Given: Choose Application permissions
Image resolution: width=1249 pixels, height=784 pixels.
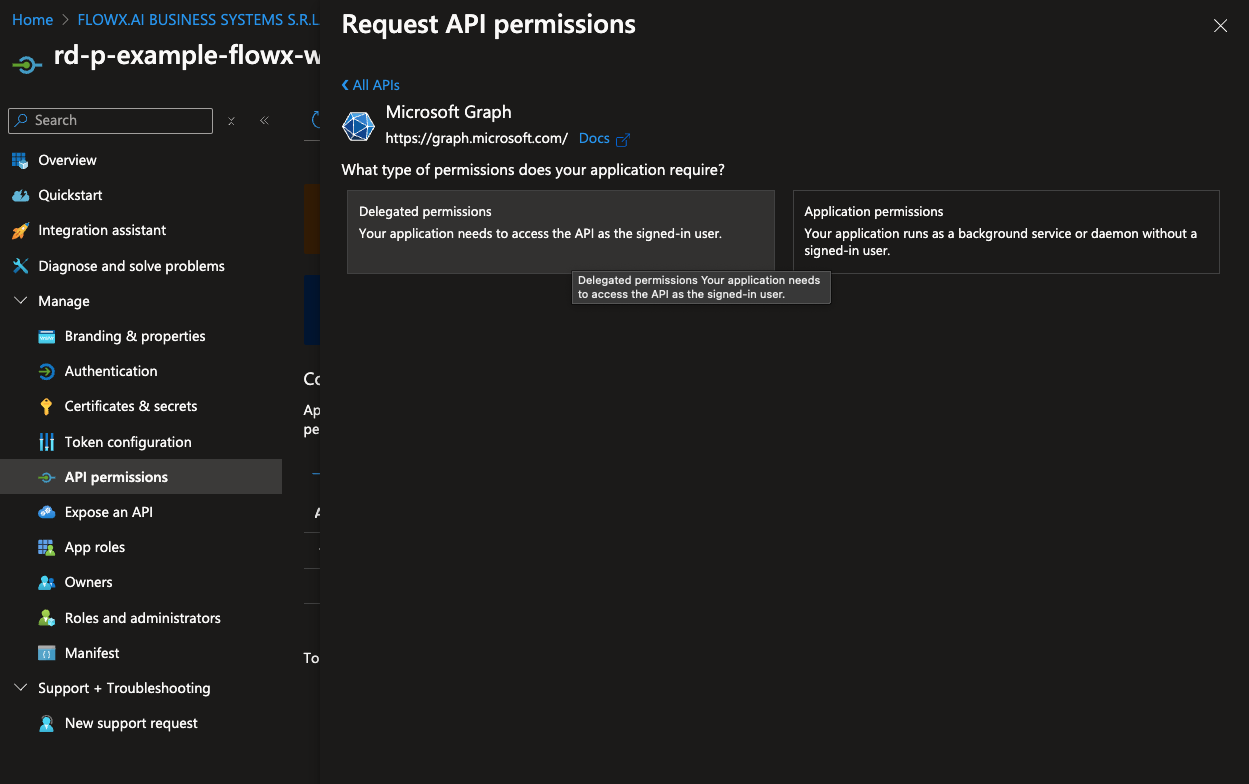Looking at the screenshot, I should [1006, 232].
